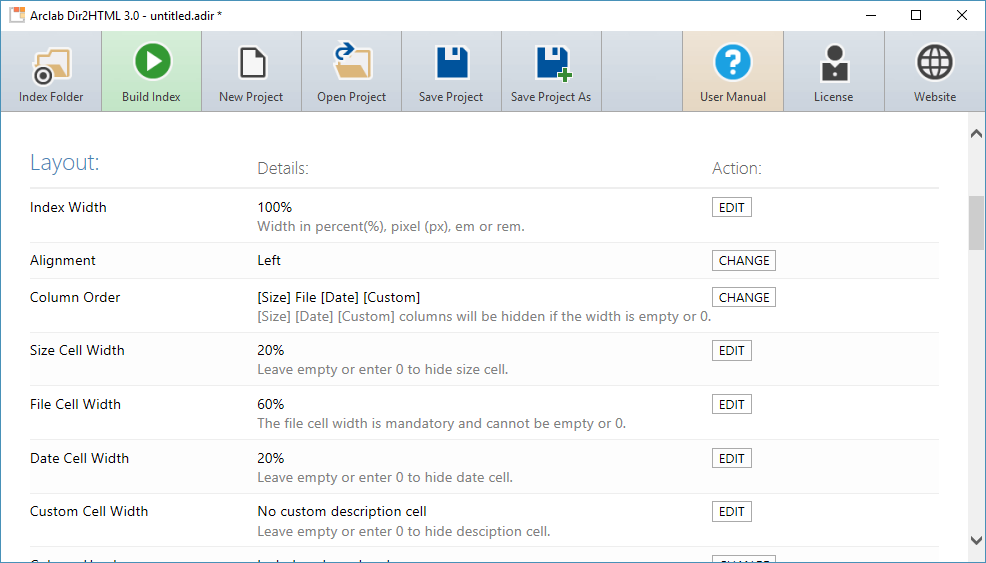Edit the Index Width value
The width and height of the screenshot is (986, 563).
tap(731, 208)
